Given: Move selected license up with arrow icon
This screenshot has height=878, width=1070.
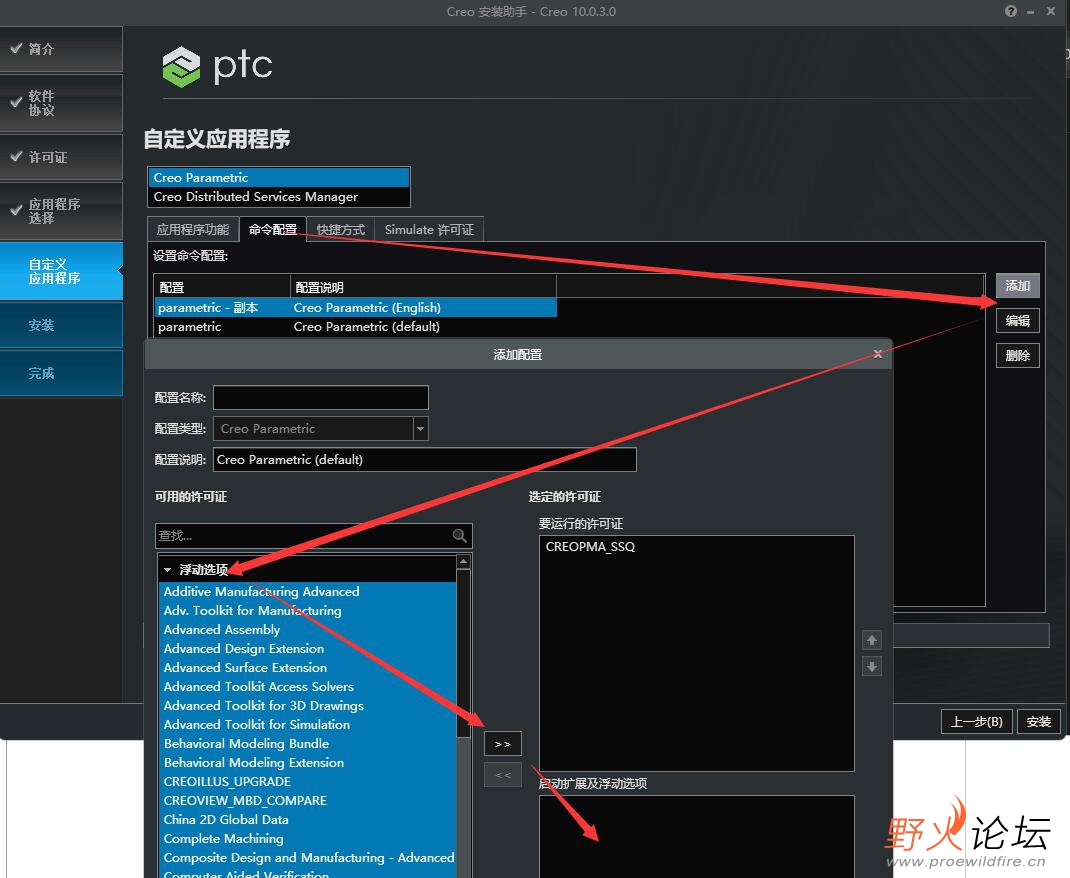Looking at the screenshot, I should 871,640.
